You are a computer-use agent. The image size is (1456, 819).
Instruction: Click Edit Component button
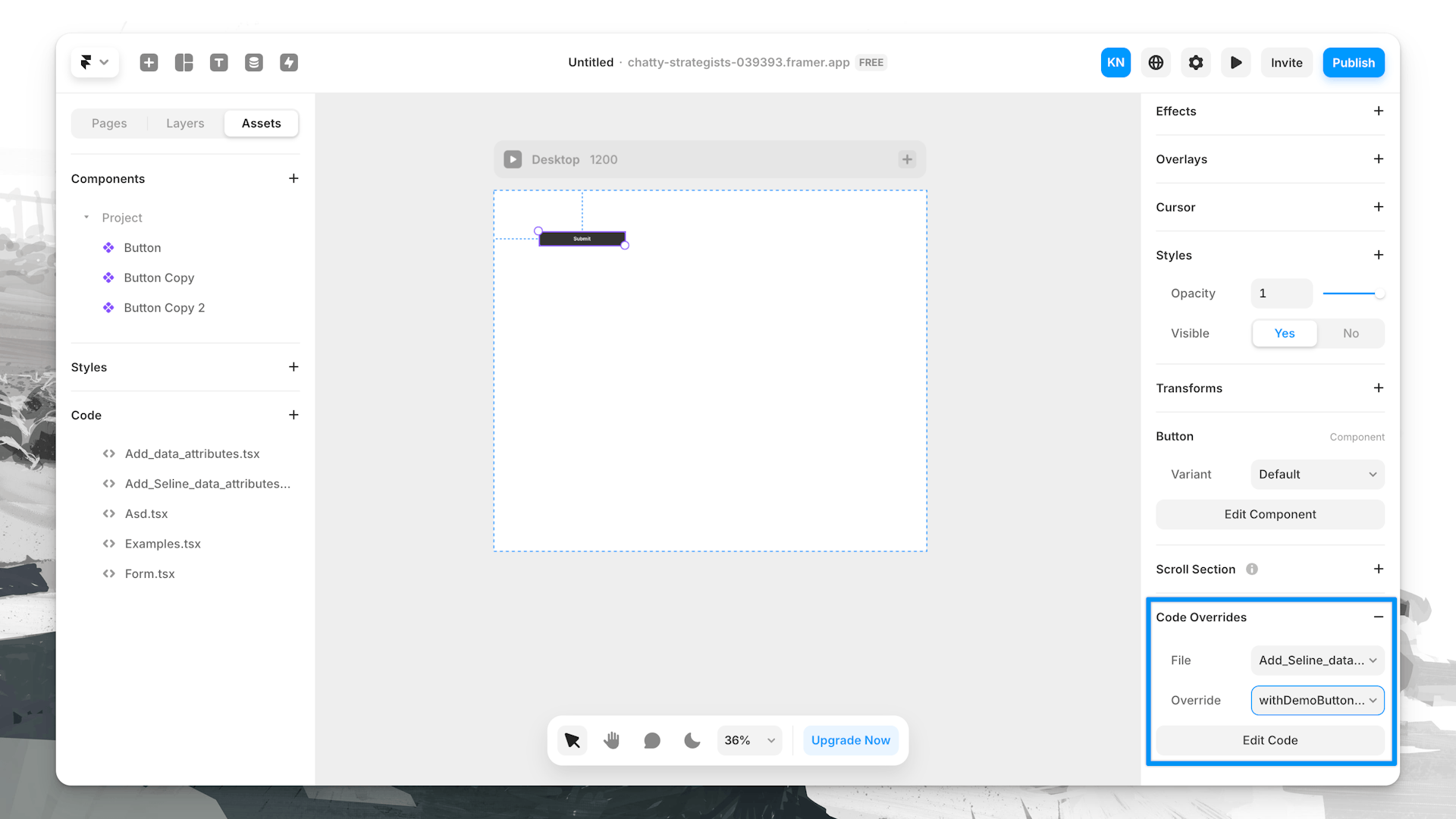click(x=1270, y=514)
